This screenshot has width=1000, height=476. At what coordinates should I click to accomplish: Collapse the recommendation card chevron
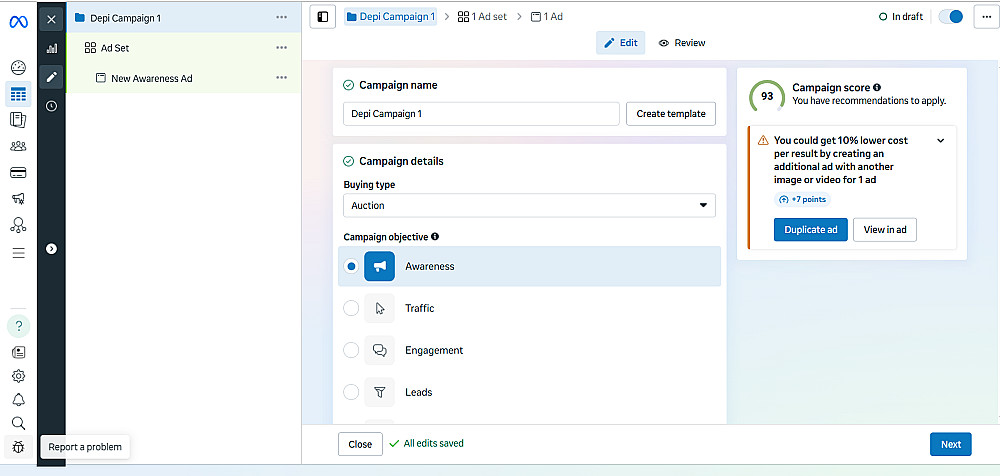pos(940,141)
